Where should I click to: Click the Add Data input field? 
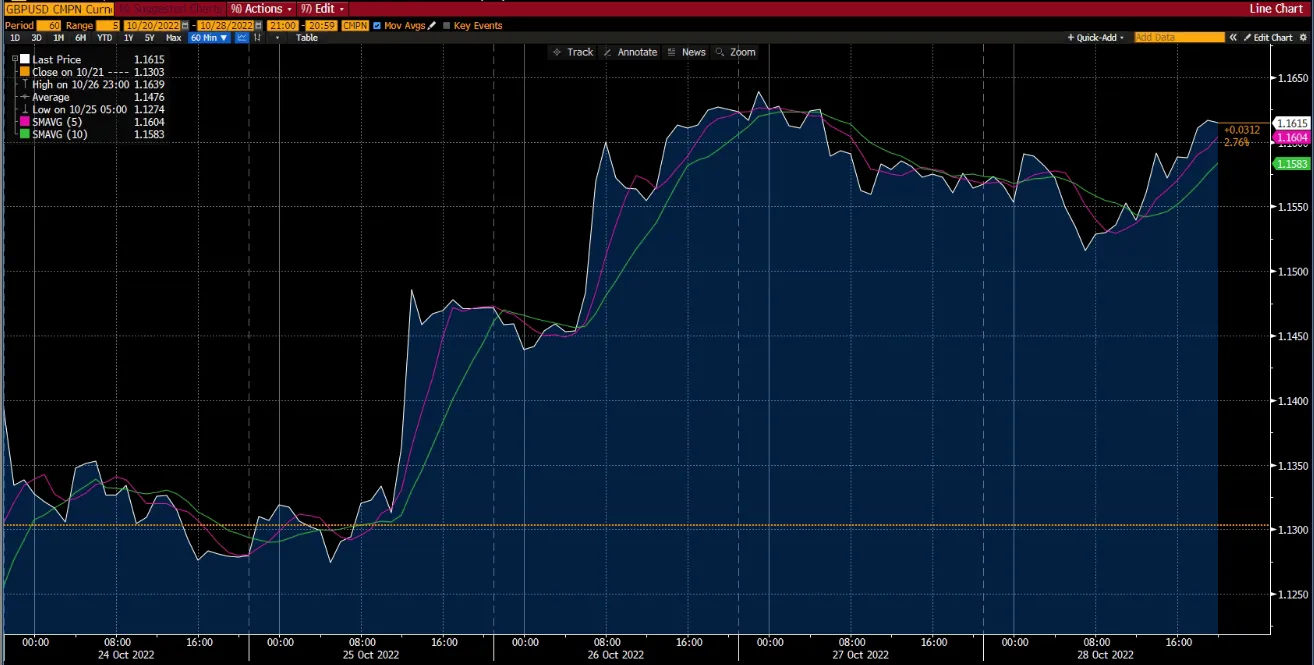pyautogui.click(x=1180, y=37)
